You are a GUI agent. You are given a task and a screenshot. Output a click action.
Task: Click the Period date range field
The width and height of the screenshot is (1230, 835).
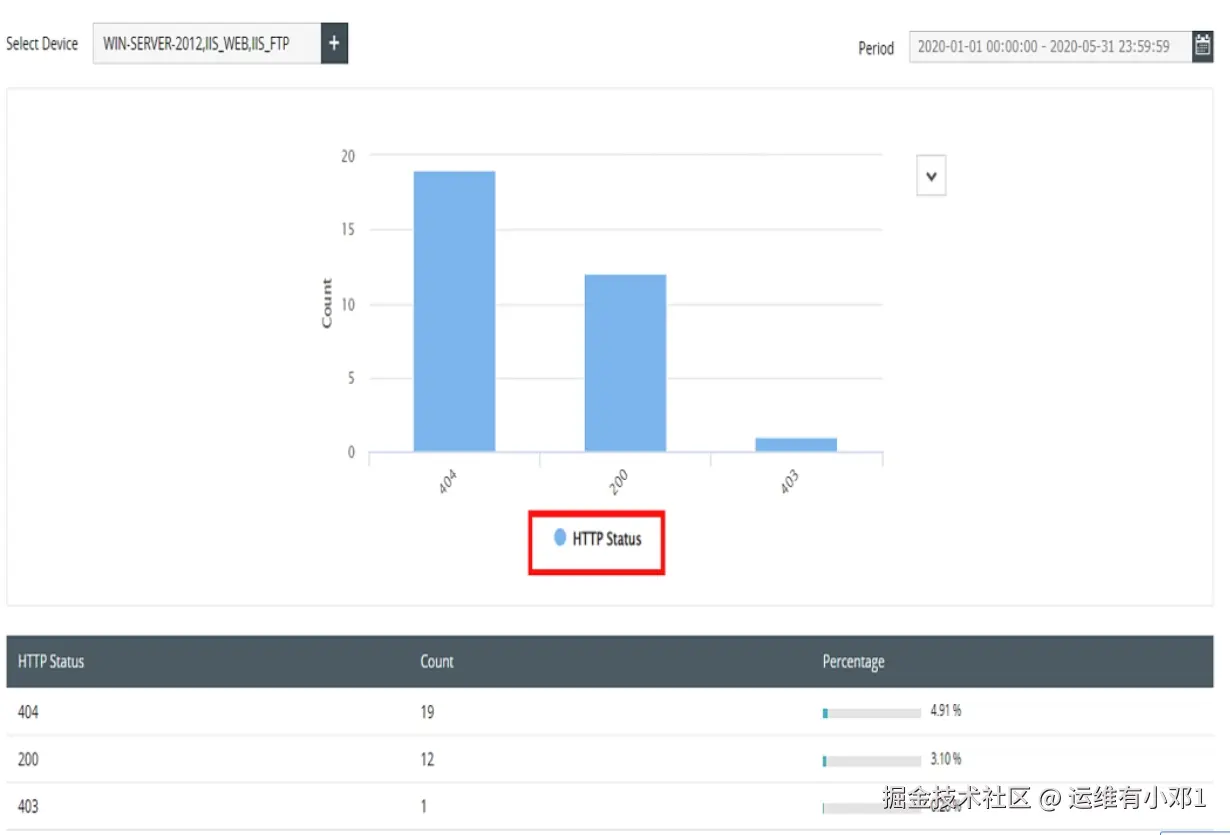pyautogui.click(x=1050, y=46)
